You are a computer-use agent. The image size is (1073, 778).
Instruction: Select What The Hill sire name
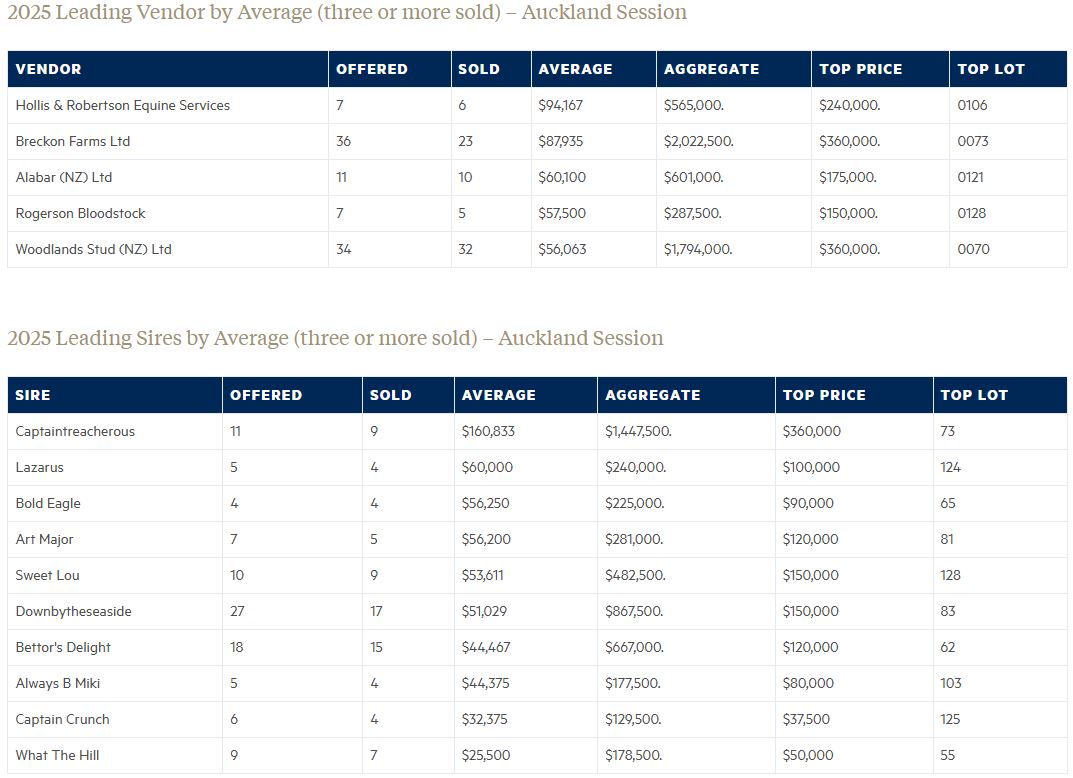pyautogui.click(x=58, y=755)
